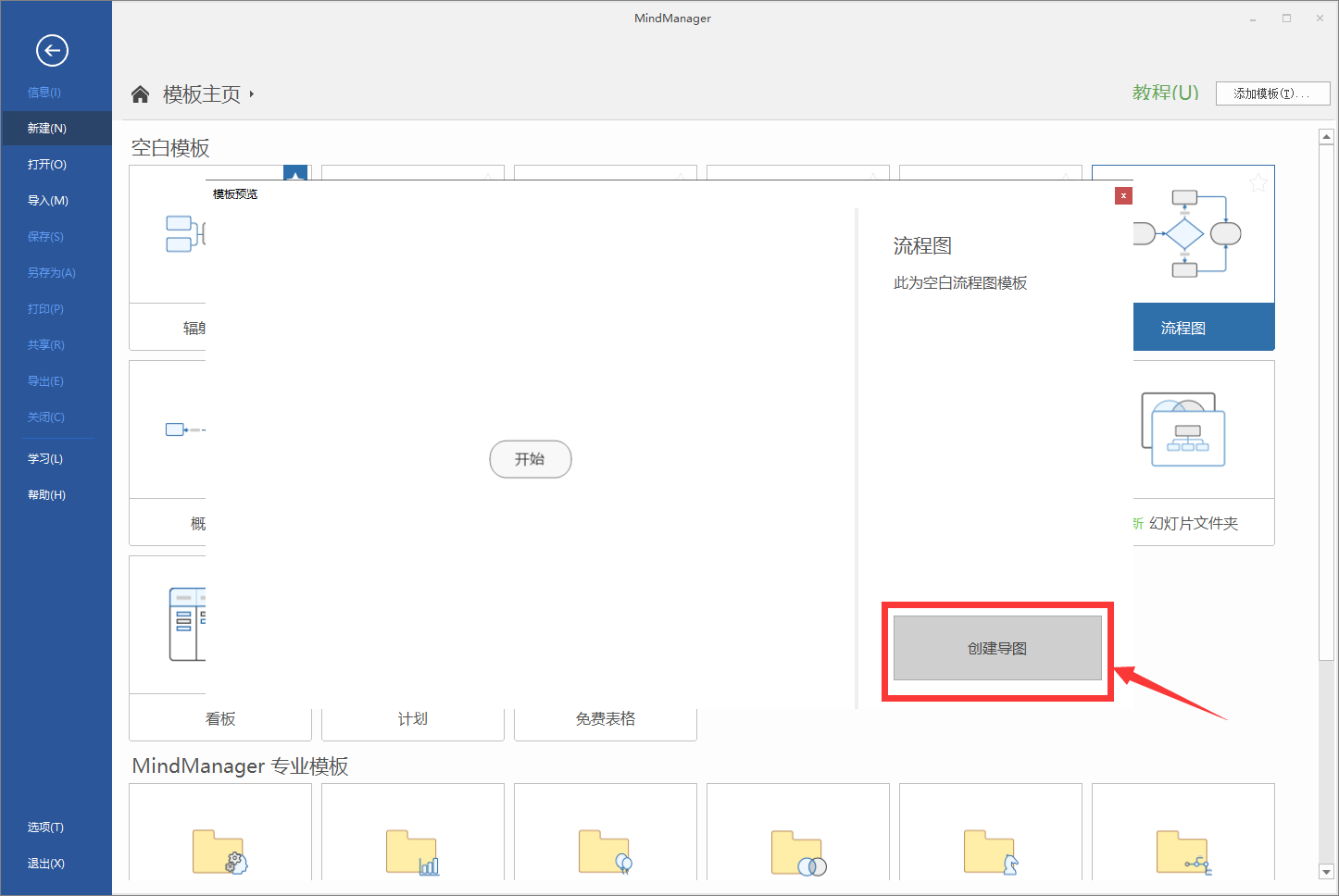Screen dimensions: 1339x896
Task: Open 学习(L) in the sidebar
Action: point(45,459)
